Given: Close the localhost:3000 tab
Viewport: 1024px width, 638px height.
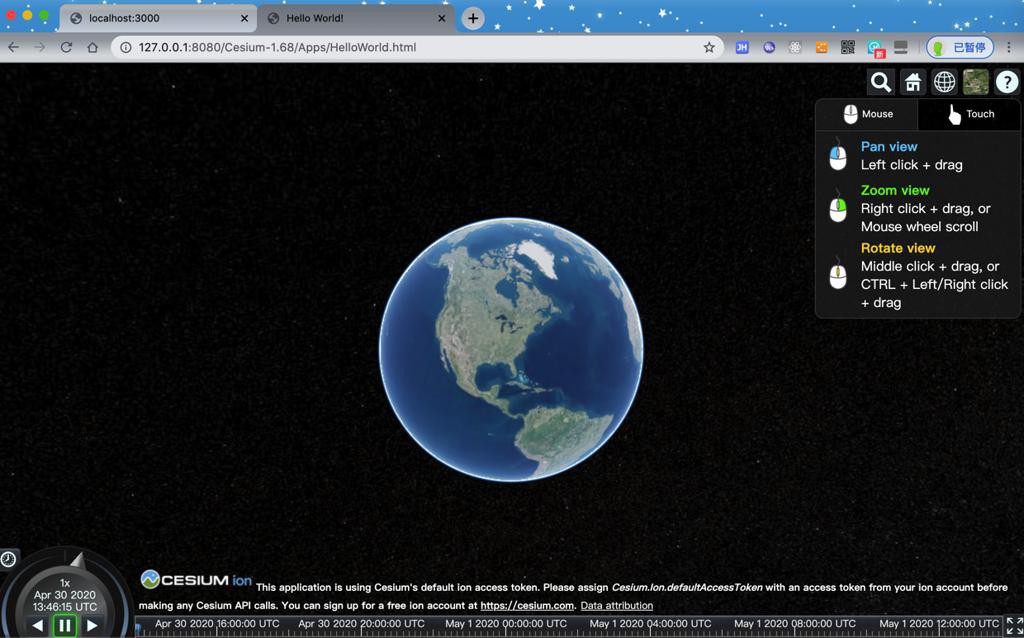Looking at the screenshot, I should coord(244,18).
